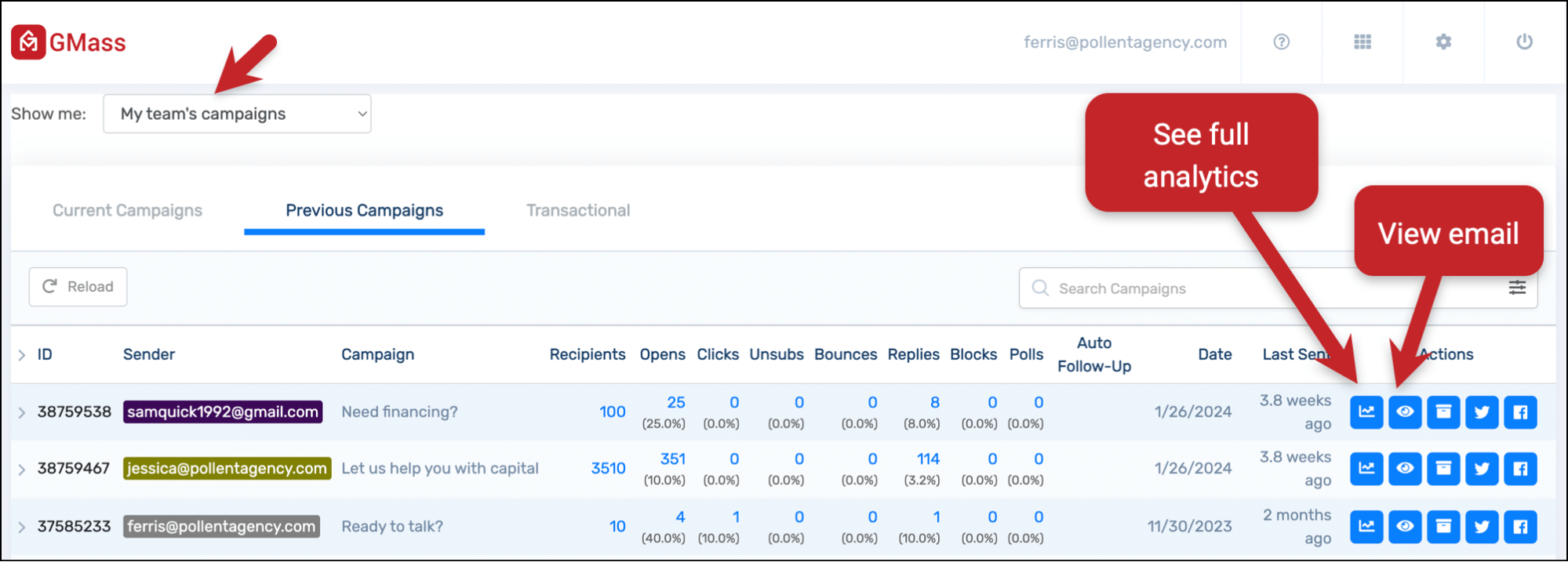Open analytics chart for campaign 38759538
1568x562 pixels.
(x=1366, y=412)
